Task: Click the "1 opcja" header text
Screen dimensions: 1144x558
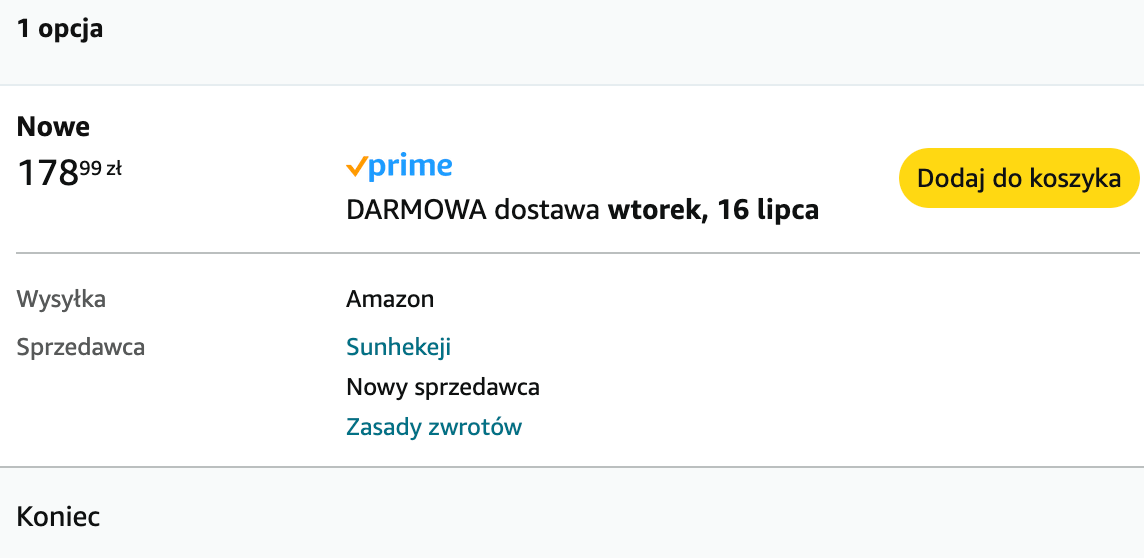Action: 60,29
